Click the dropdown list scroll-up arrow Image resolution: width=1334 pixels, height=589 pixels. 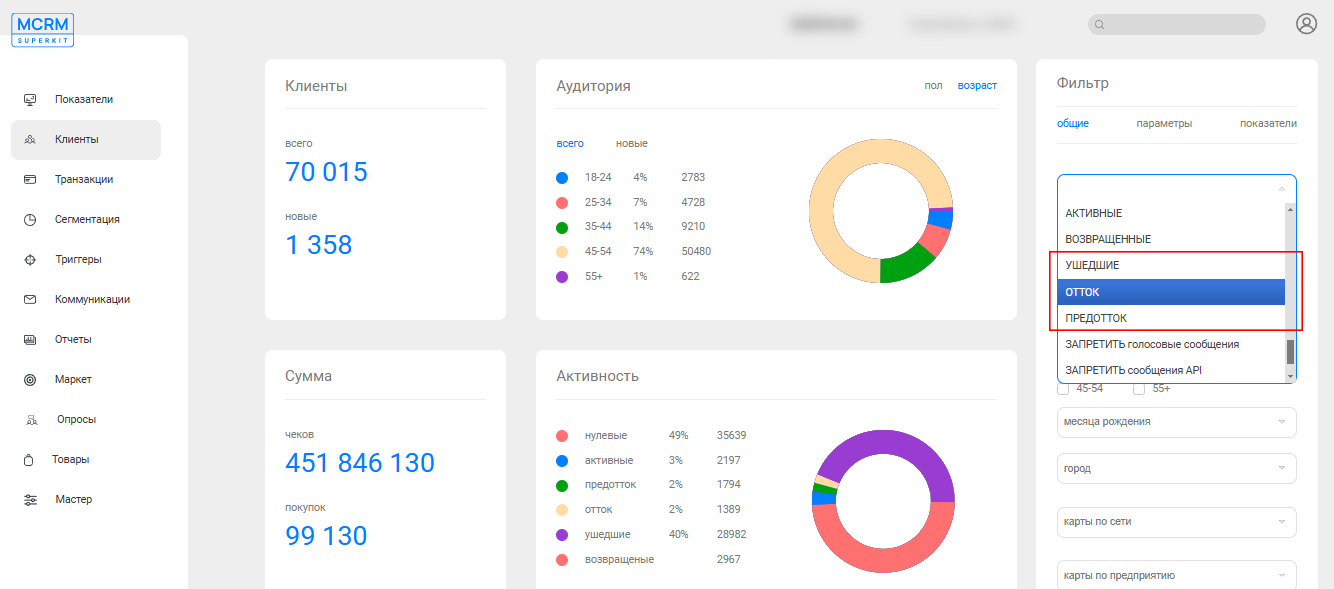coord(1290,209)
